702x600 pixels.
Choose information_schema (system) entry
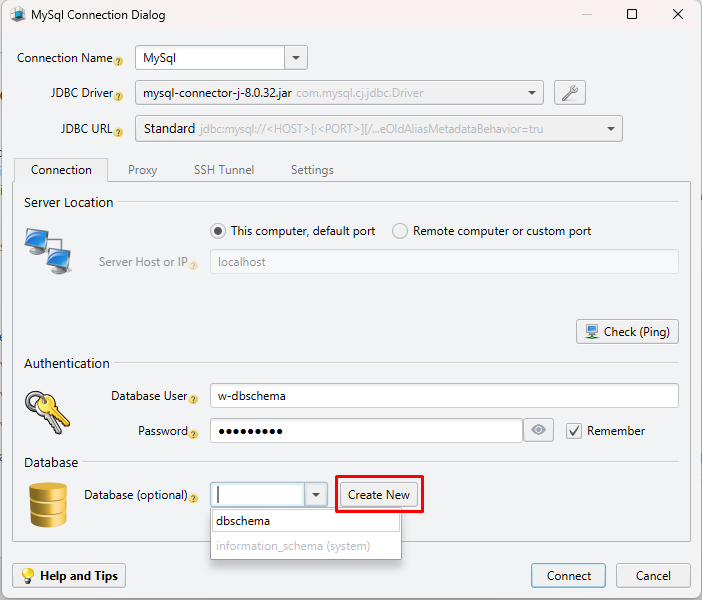coord(306,546)
